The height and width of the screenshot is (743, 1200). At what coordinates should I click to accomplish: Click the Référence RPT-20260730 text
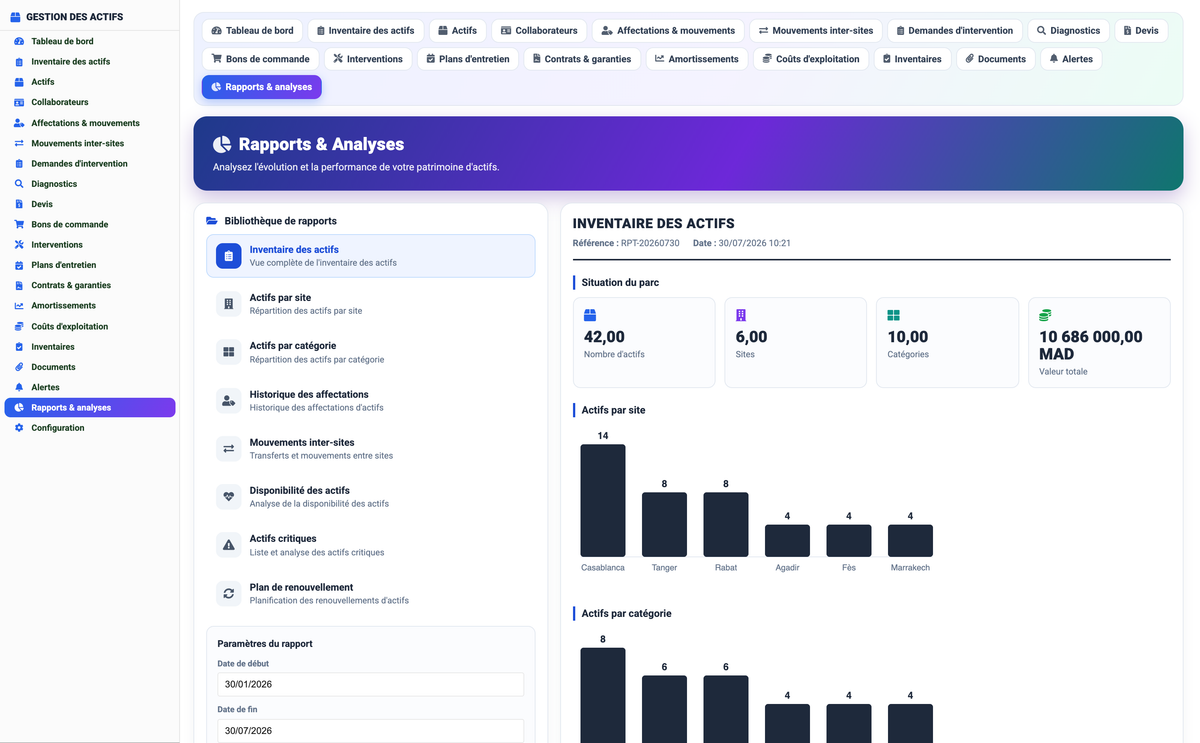[626, 243]
